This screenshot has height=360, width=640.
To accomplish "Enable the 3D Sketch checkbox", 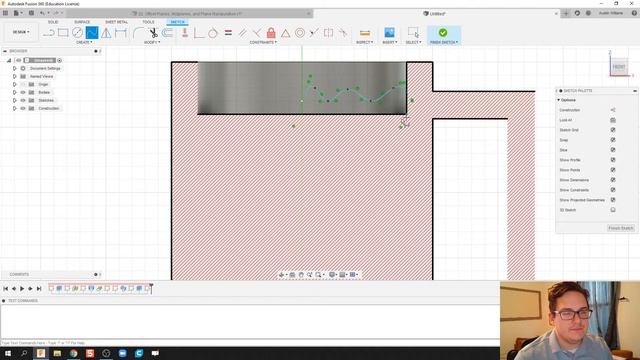I will [x=613, y=210].
